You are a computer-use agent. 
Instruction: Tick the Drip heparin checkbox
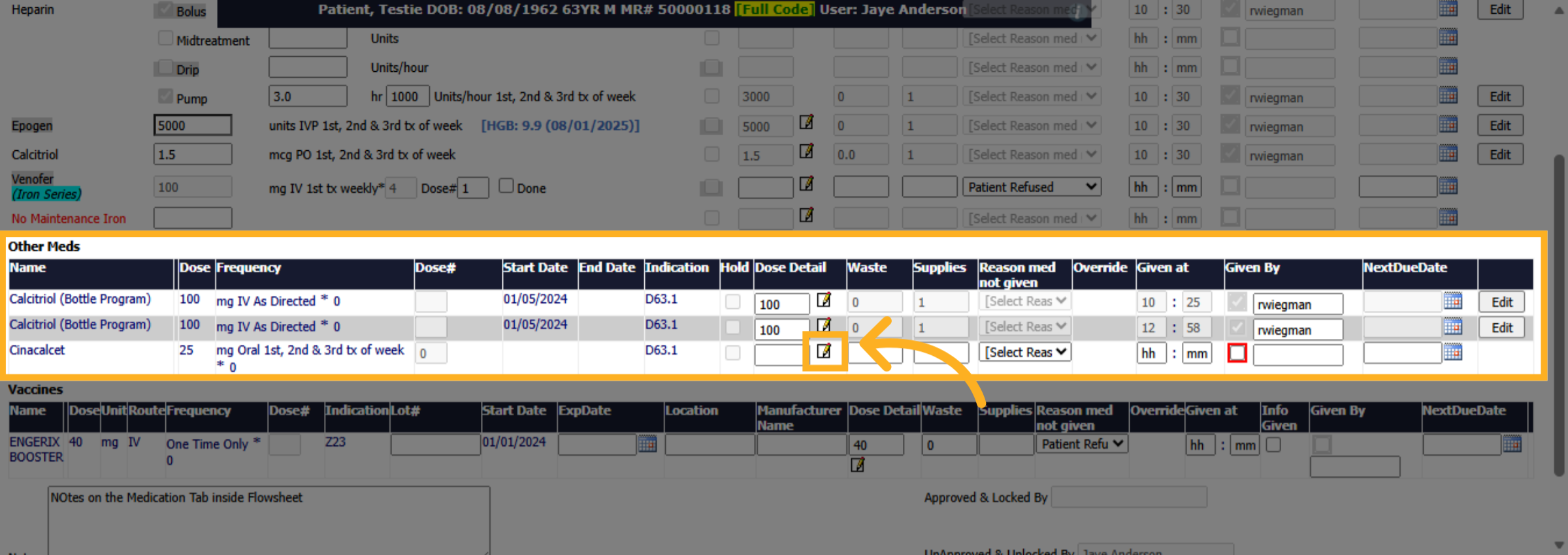[165, 68]
